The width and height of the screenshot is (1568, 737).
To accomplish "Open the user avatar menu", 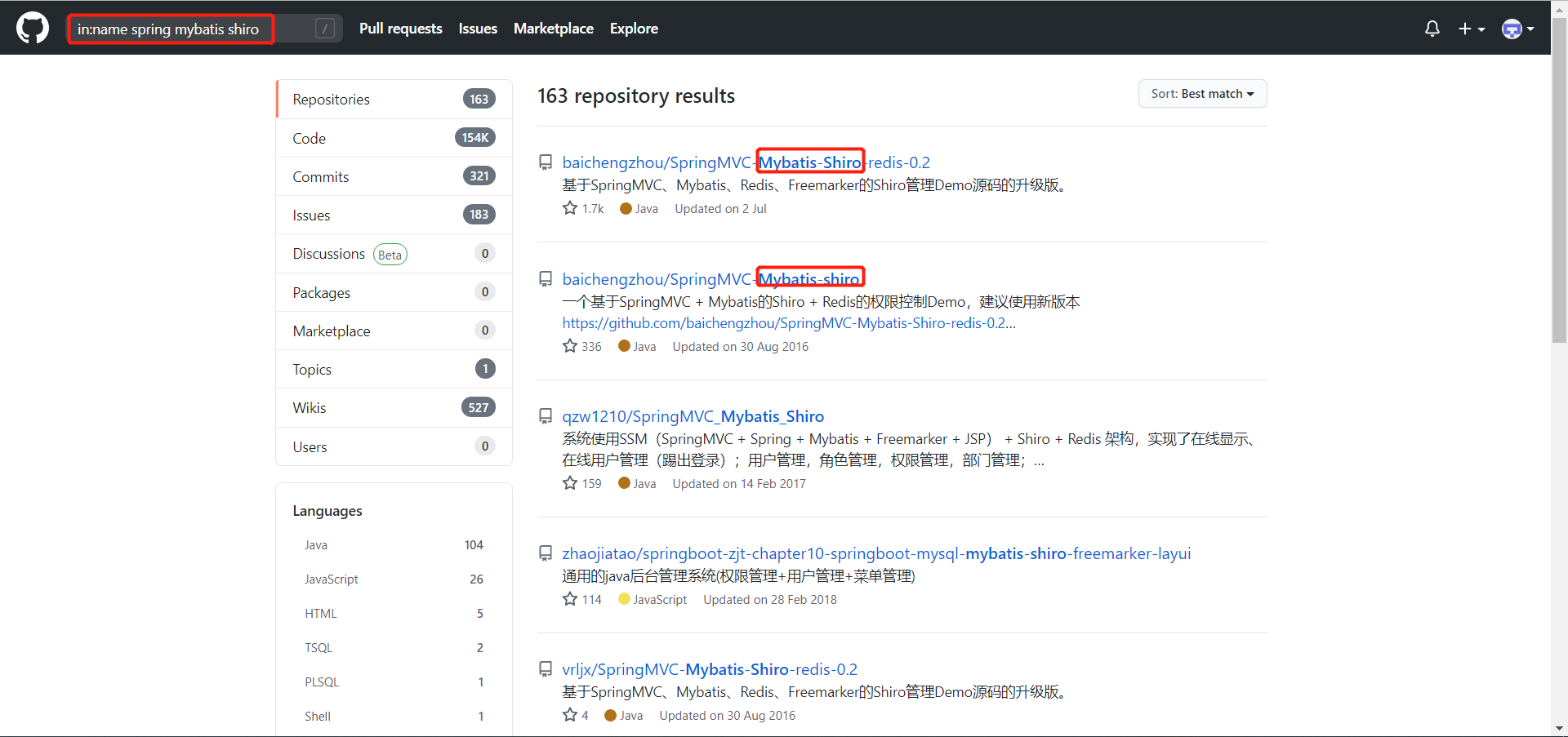I will 1518,29.
